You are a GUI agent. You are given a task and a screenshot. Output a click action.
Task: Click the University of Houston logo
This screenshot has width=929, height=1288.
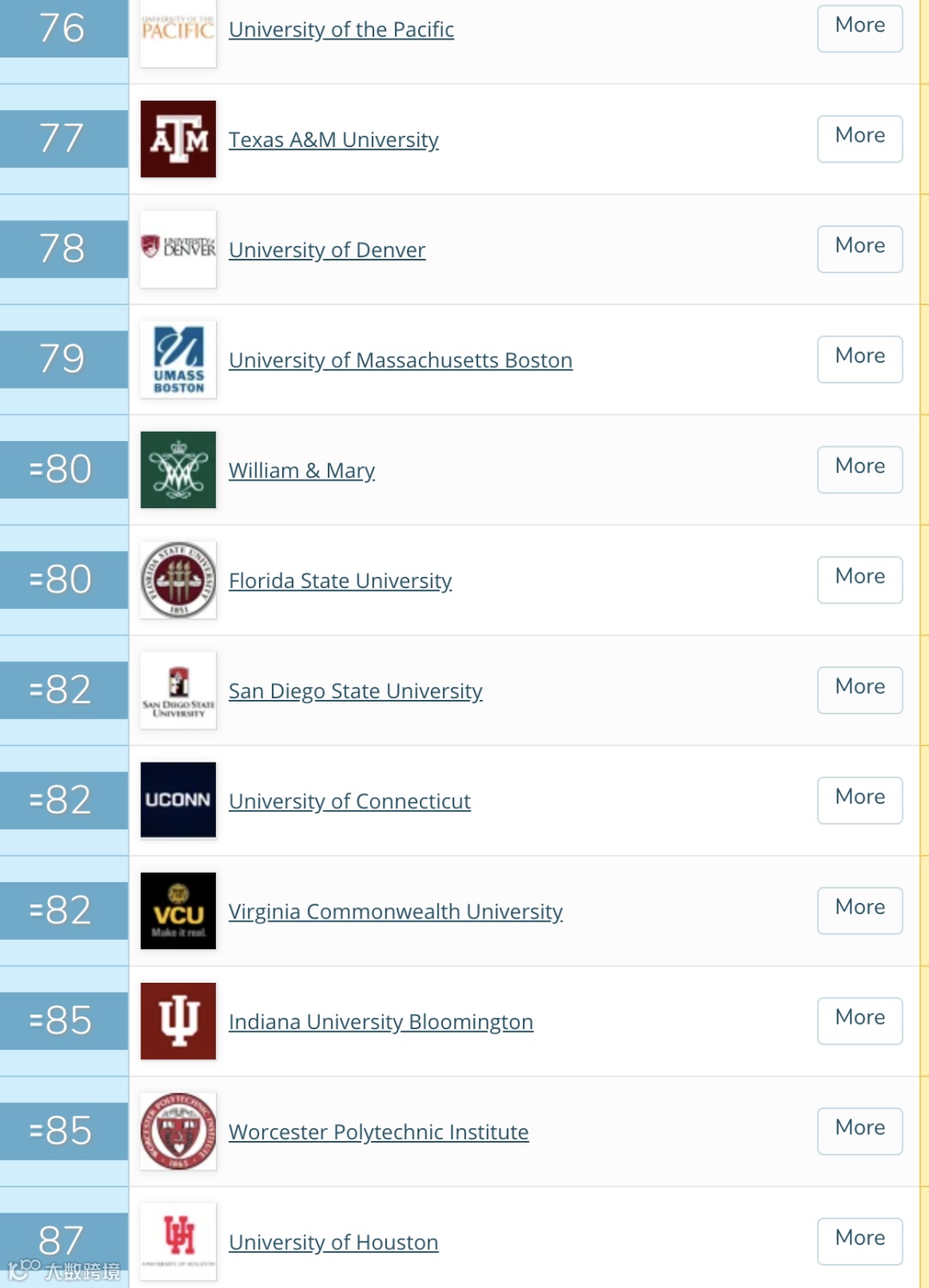click(178, 1241)
